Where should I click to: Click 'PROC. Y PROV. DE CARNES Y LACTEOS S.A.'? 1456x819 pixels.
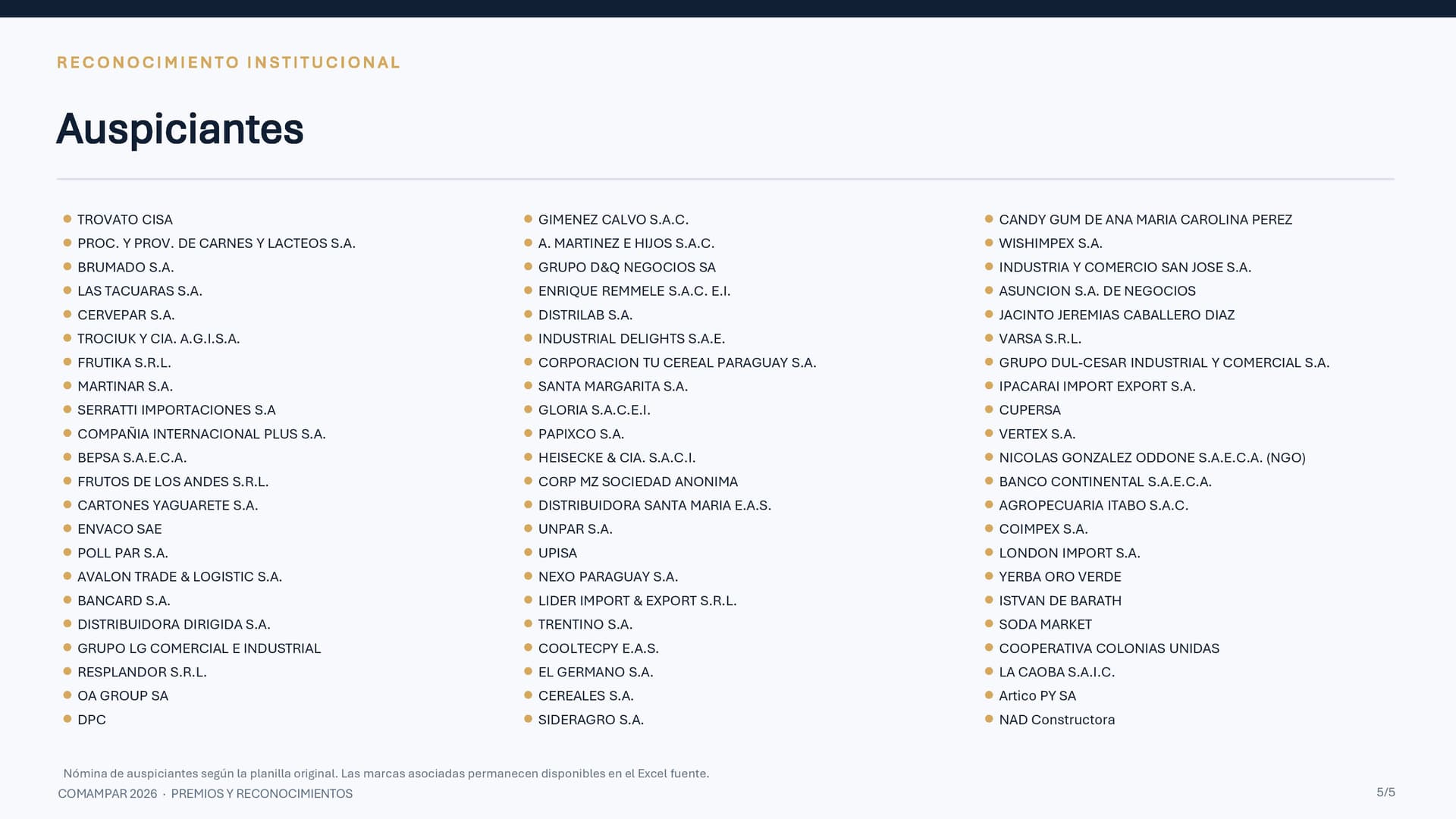216,243
